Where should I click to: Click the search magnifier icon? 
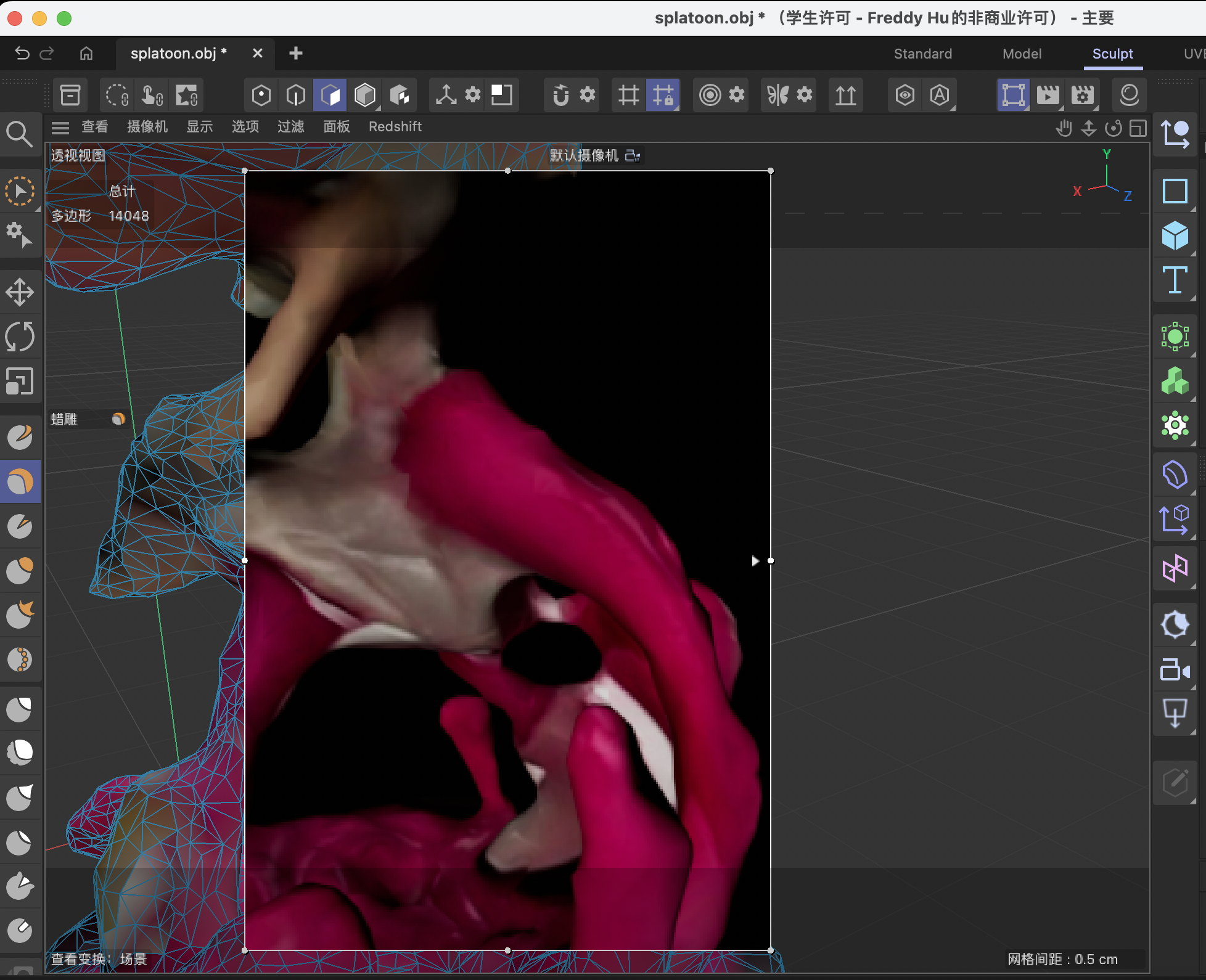(19, 133)
